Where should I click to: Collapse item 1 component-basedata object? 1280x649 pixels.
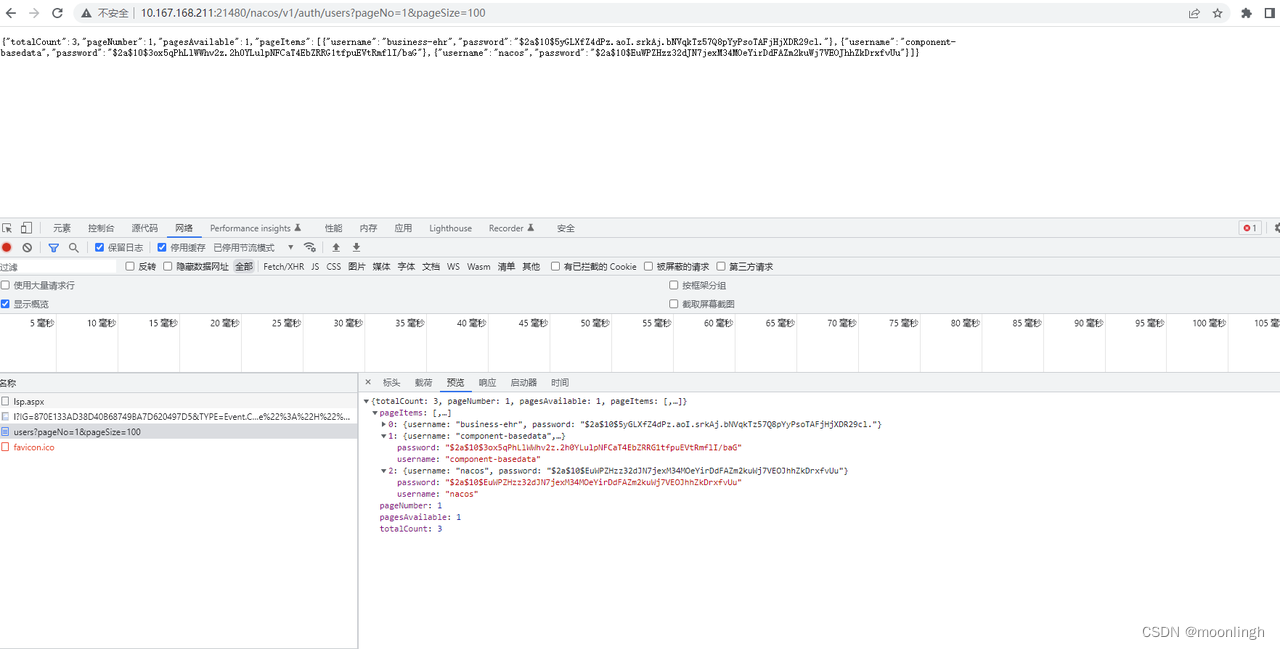pyautogui.click(x=384, y=436)
